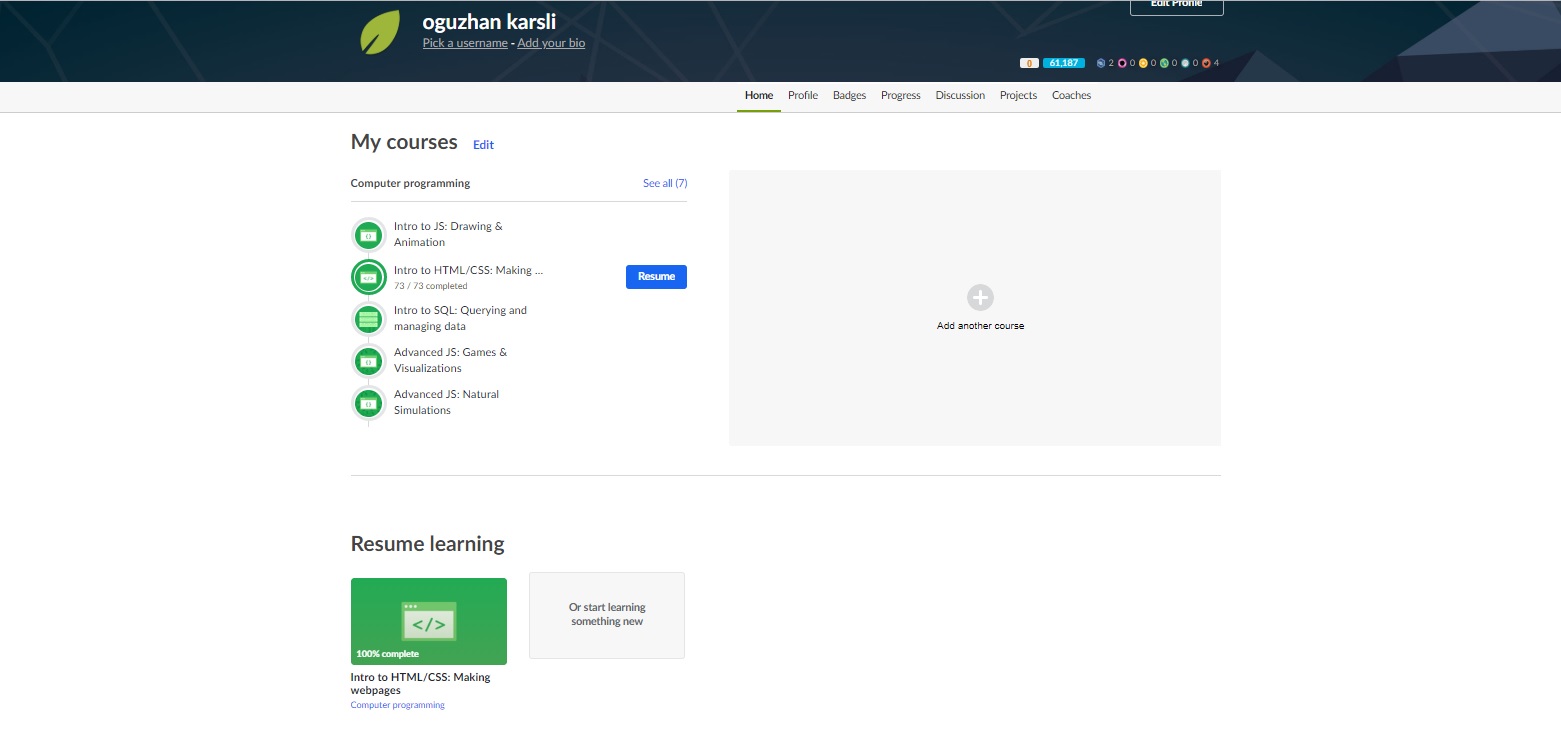
Task: Click the green earth badge icon
Action: tap(1164, 63)
